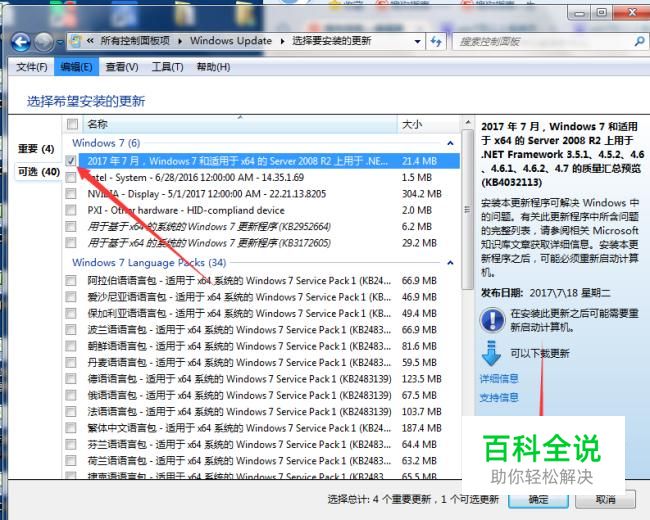
Task: Open the 编辑(E) menu
Action: coord(76,67)
